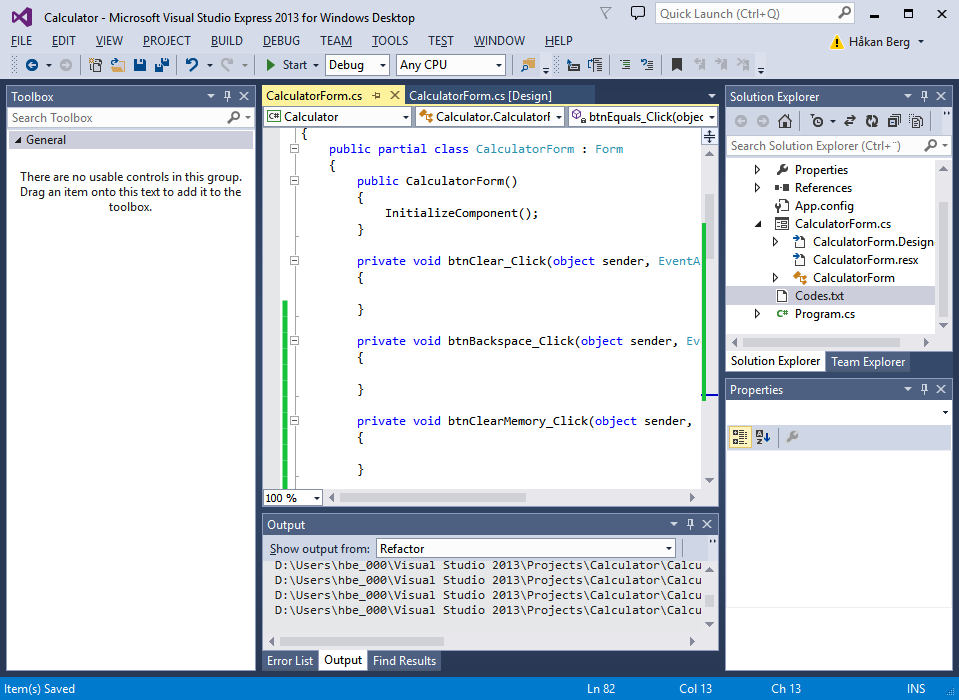Screen dimensions: 959x700
Task: Click the code editor horizontal scrollbar
Action: [433, 498]
